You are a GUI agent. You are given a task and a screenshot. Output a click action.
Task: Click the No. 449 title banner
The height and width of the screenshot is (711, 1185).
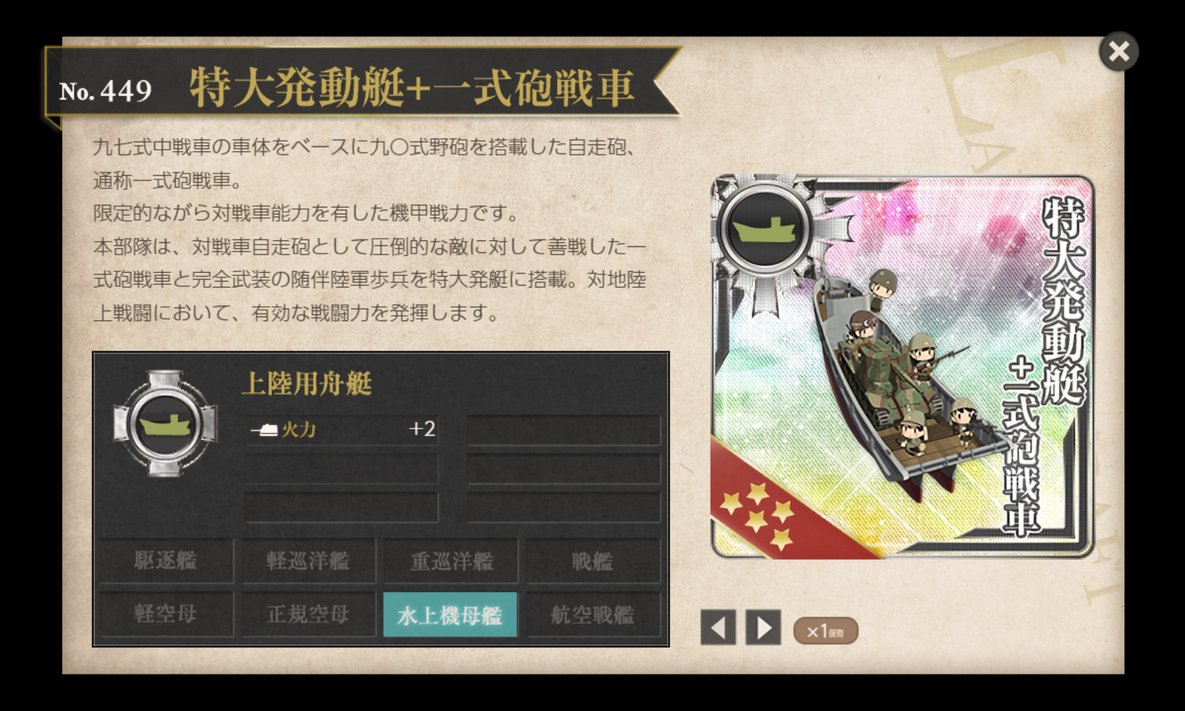(x=361, y=88)
